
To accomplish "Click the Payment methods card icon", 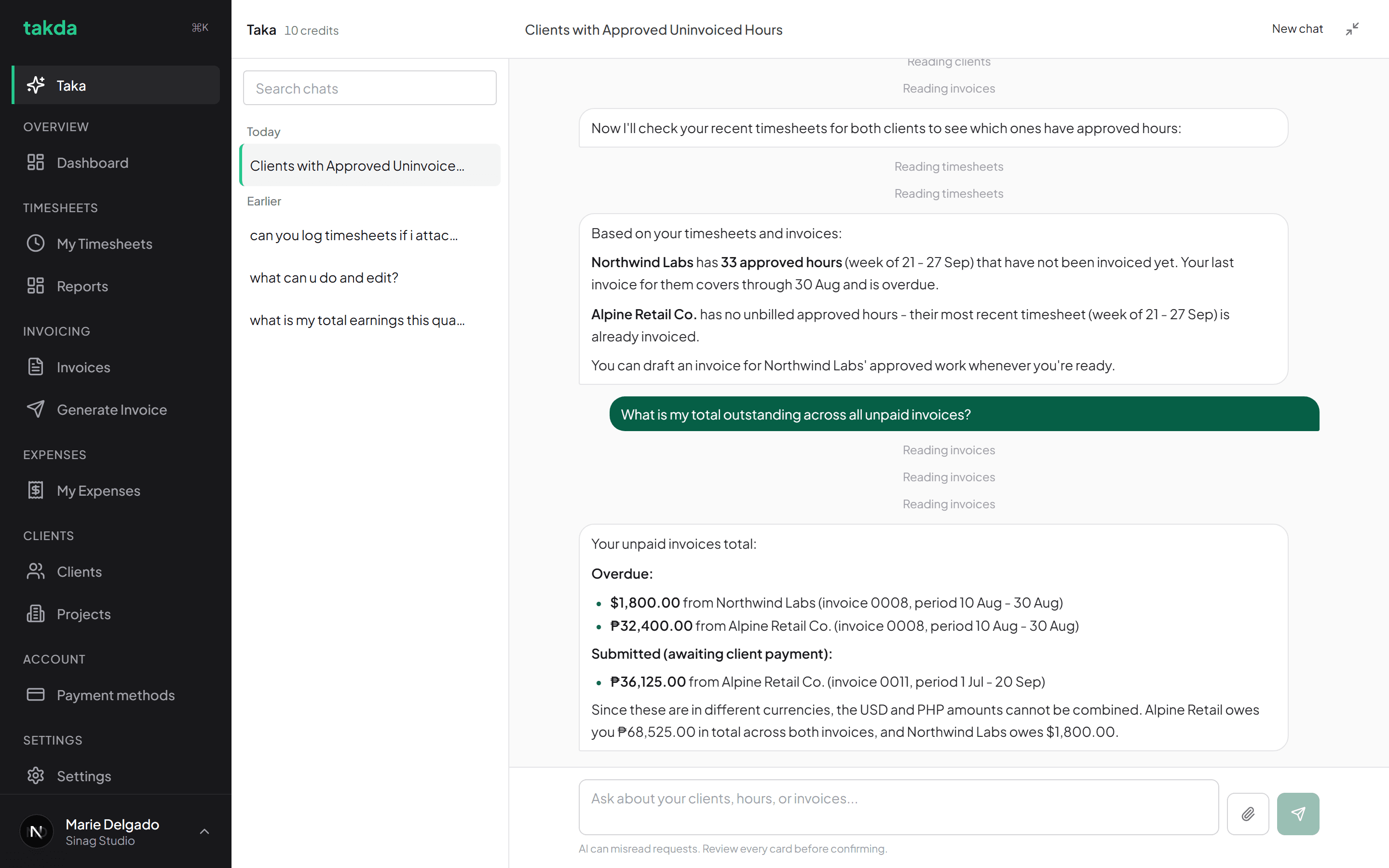I will 36,694.
